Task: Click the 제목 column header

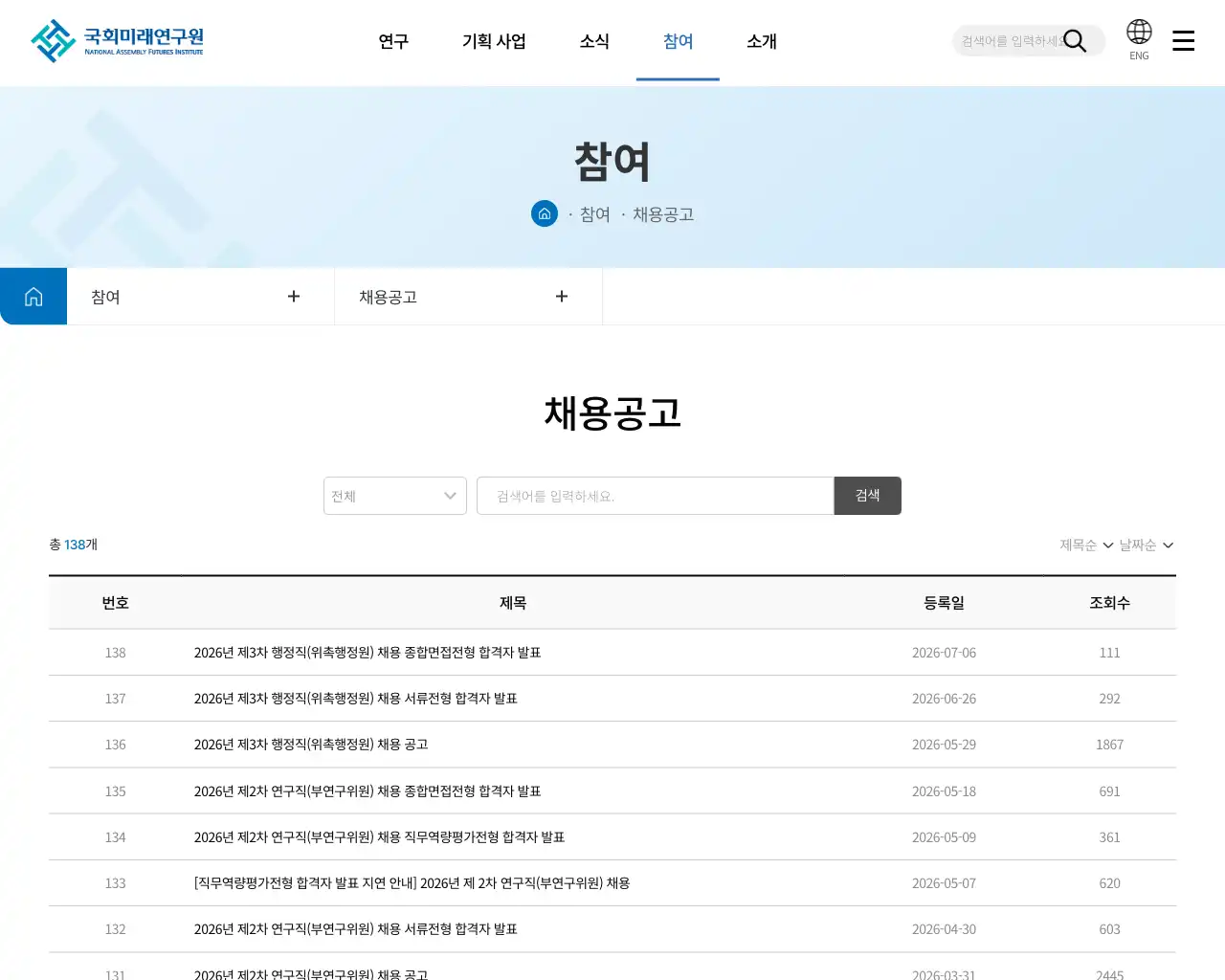Action: click(x=513, y=603)
